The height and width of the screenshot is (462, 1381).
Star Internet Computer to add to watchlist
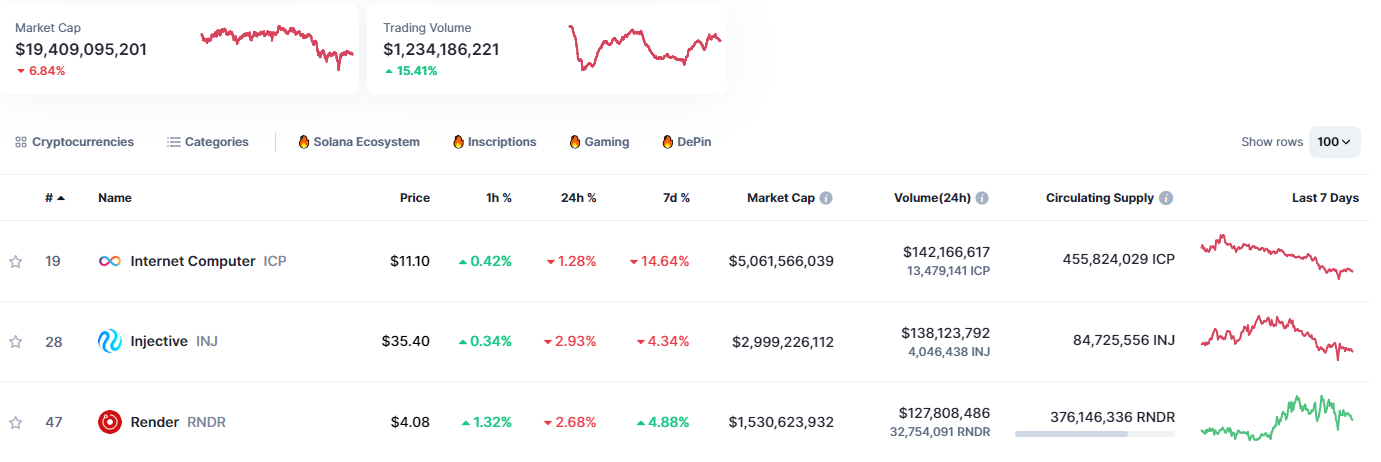(x=16, y=262)
